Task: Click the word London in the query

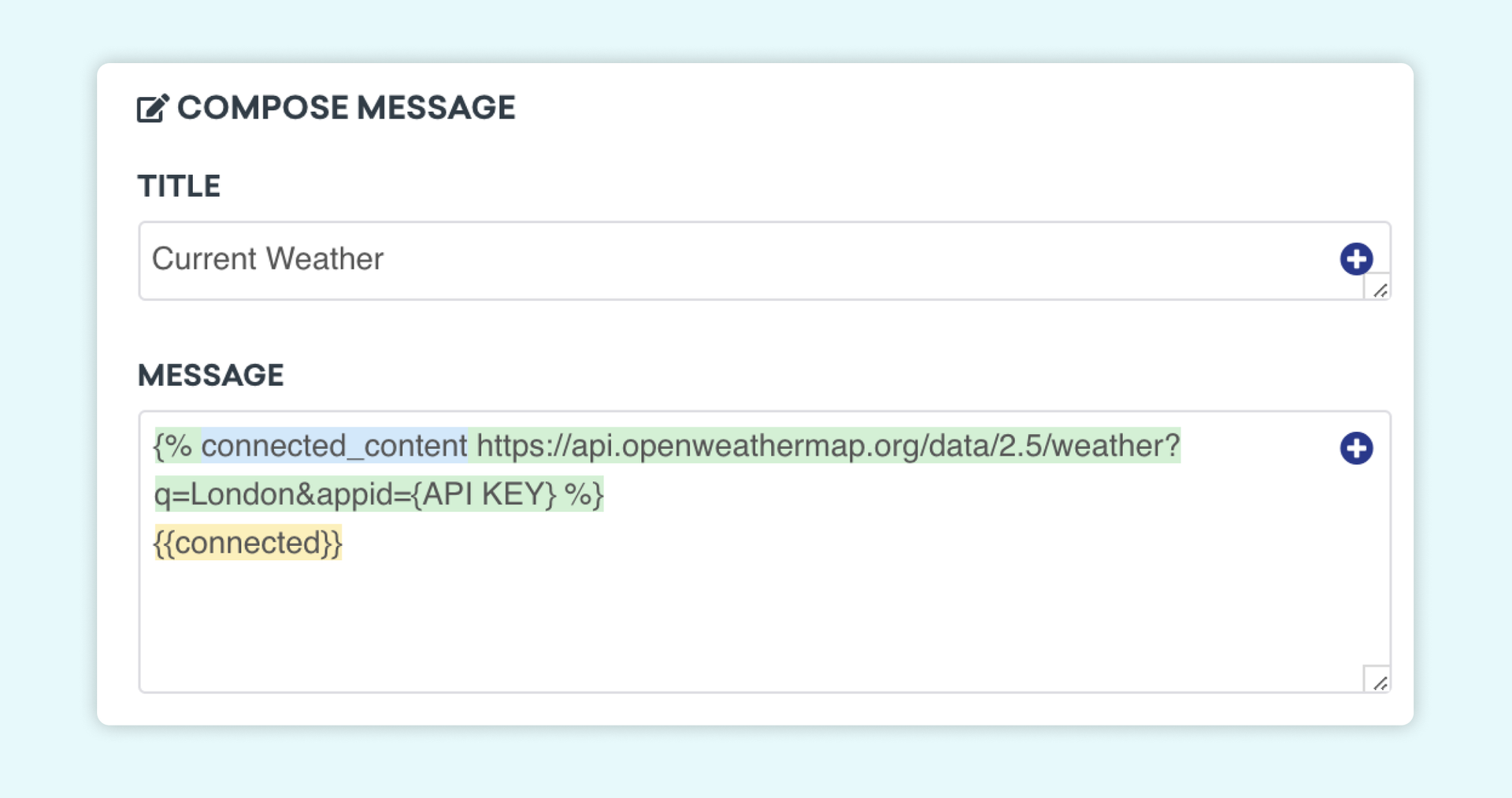Action: (x=242, y=495)
